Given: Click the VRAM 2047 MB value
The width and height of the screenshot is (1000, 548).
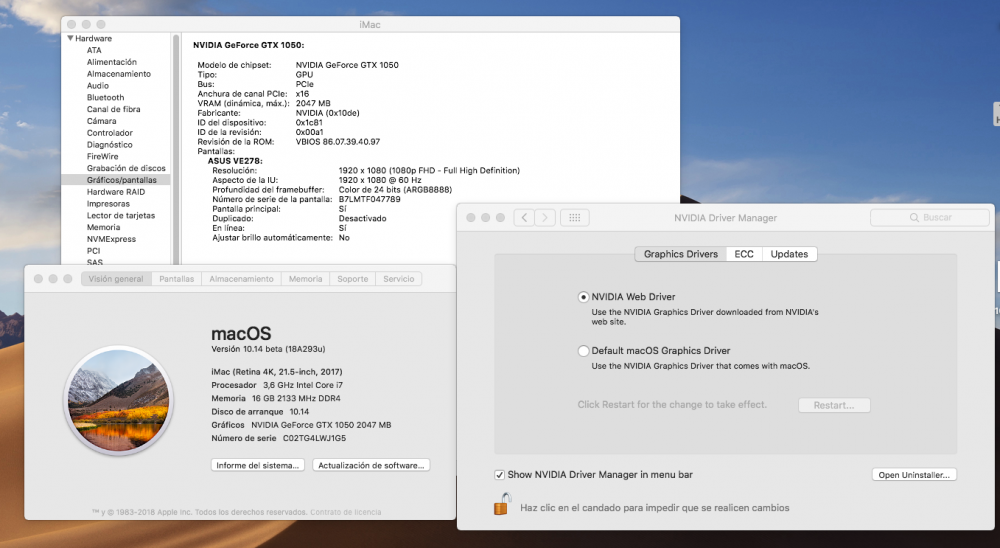Looking at the screenshot, I should point(313,103).
